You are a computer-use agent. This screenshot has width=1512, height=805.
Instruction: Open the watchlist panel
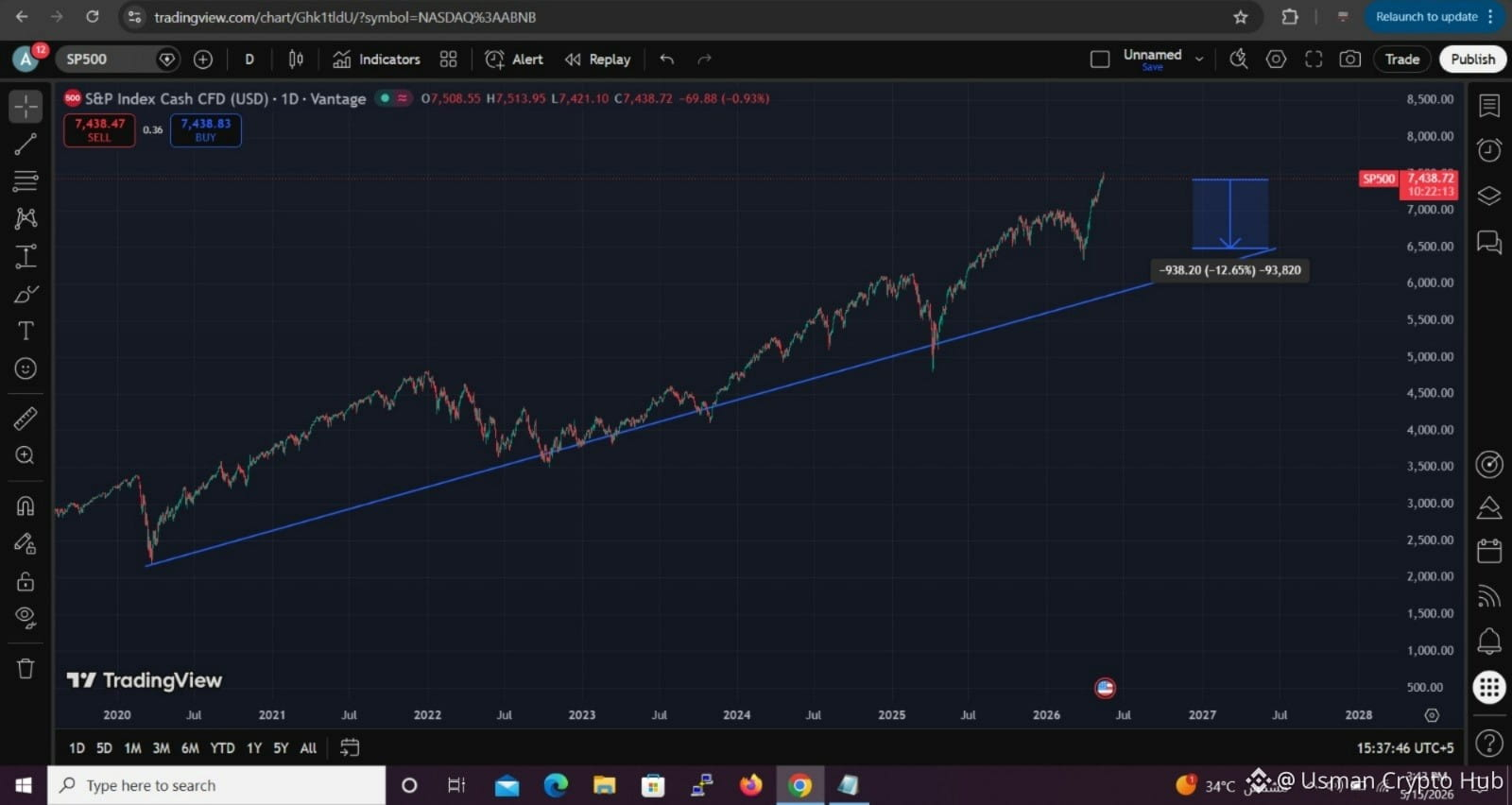pos(1489,106)
